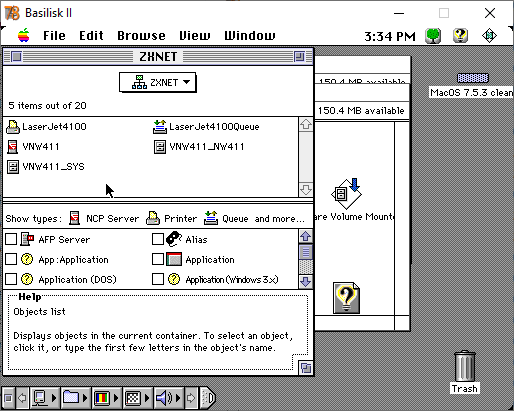Click the ZXNET window resize box
The image size is (514, 411).
coord(306,368)
